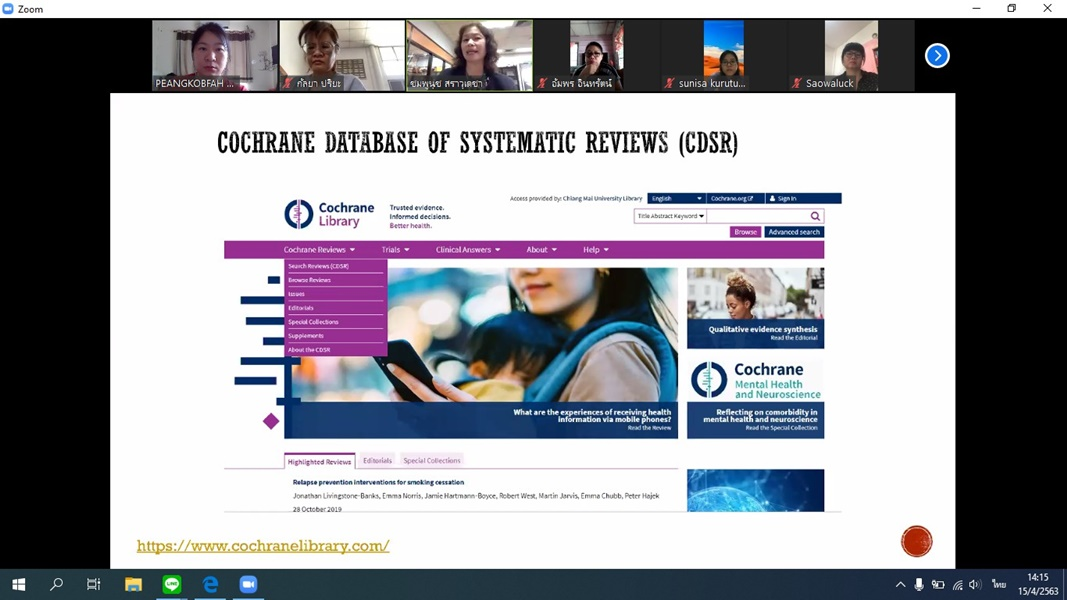Open the Zoom app from the taskbar
Screen dimensions: 1067x600
click(248, 584)
